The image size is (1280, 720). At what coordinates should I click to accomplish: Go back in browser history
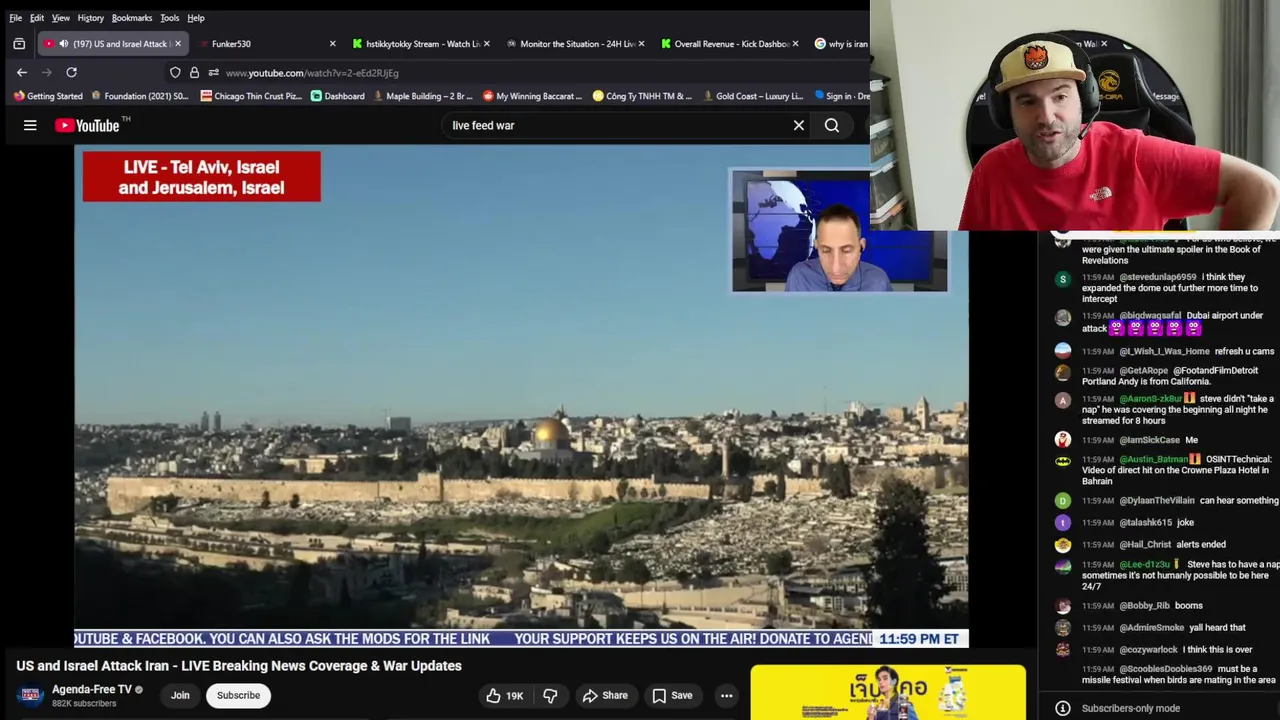tap(22, 72)
